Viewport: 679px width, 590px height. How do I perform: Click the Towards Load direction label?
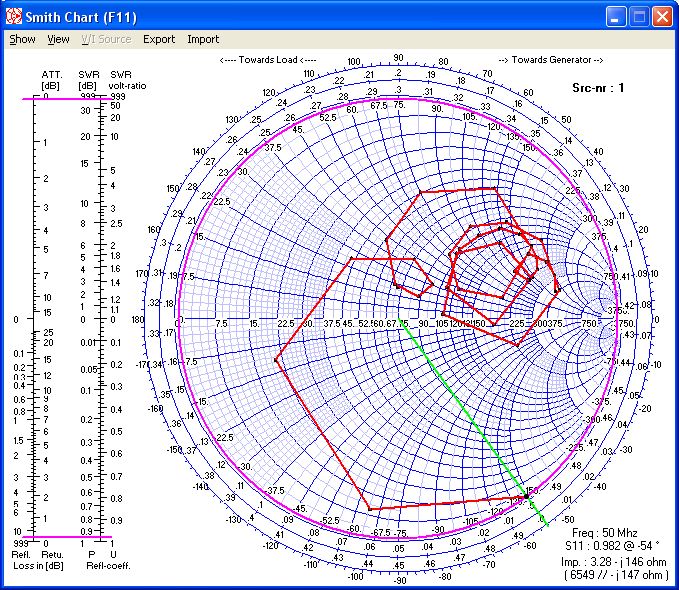[x=267, y=60]
